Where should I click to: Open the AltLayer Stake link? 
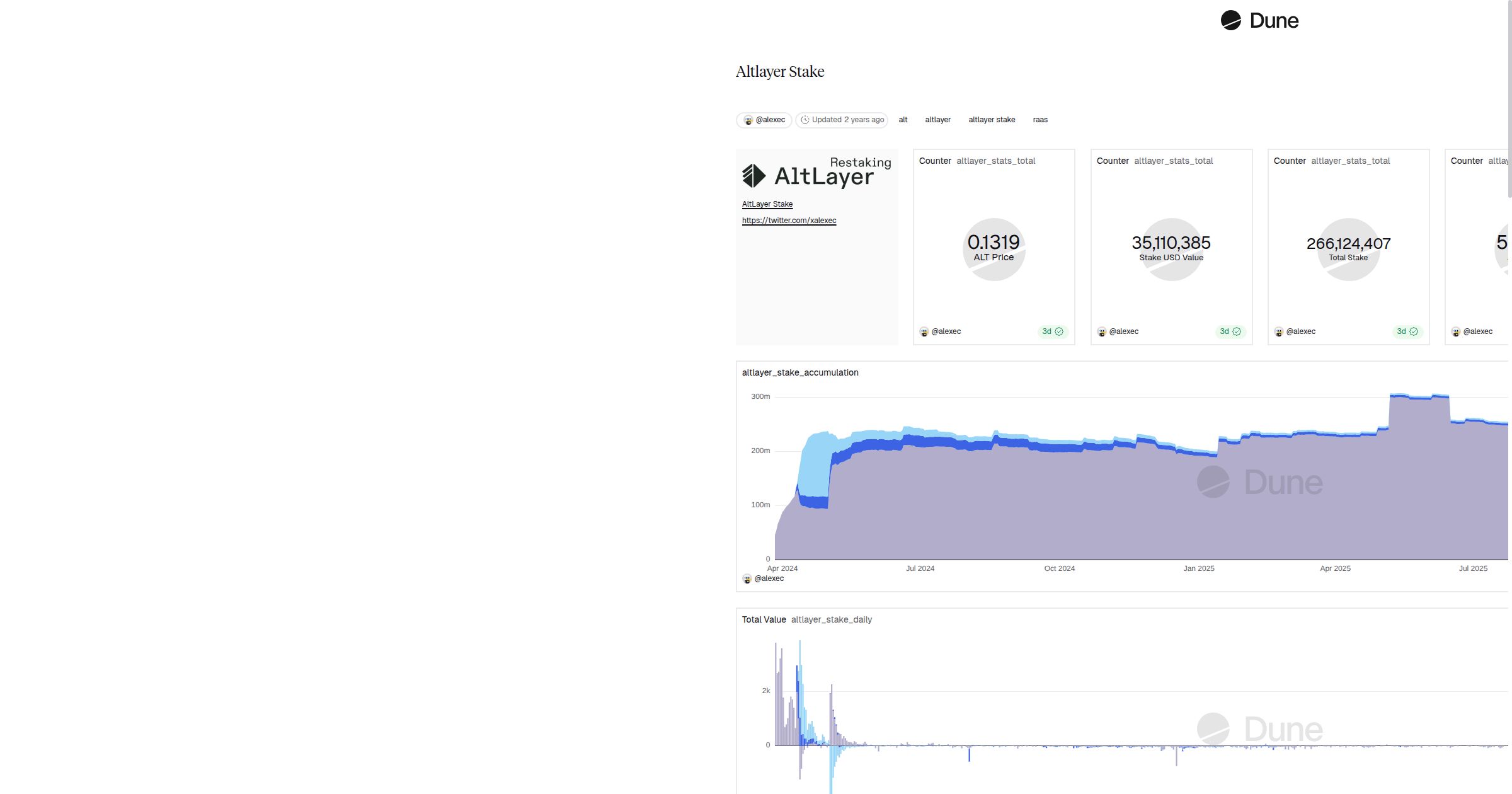(767, 204)
